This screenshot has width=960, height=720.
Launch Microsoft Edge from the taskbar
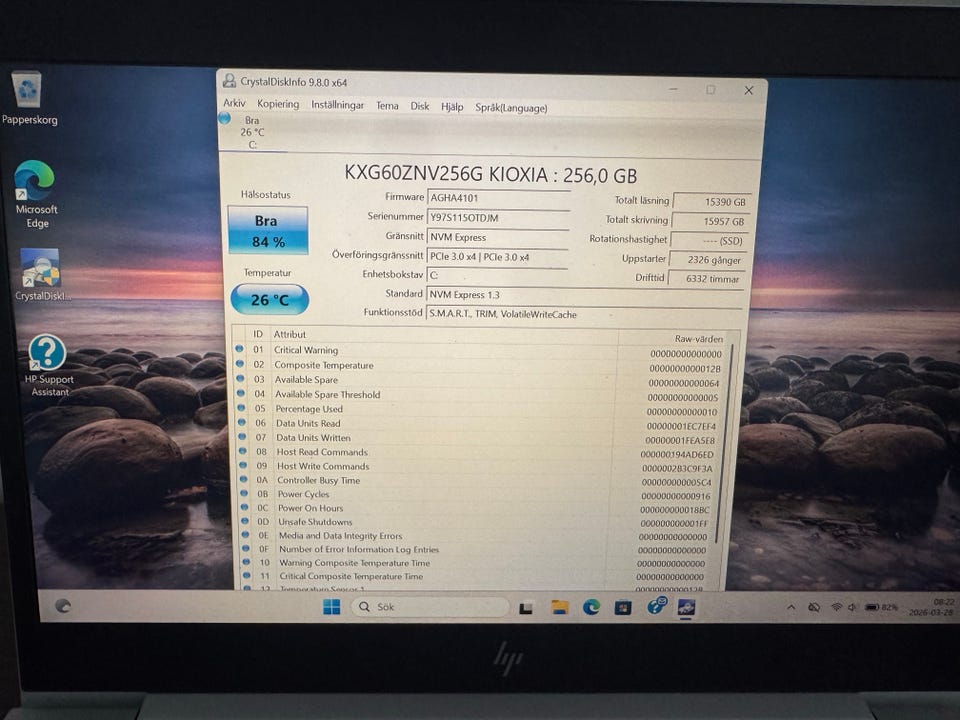click(591, 607)
